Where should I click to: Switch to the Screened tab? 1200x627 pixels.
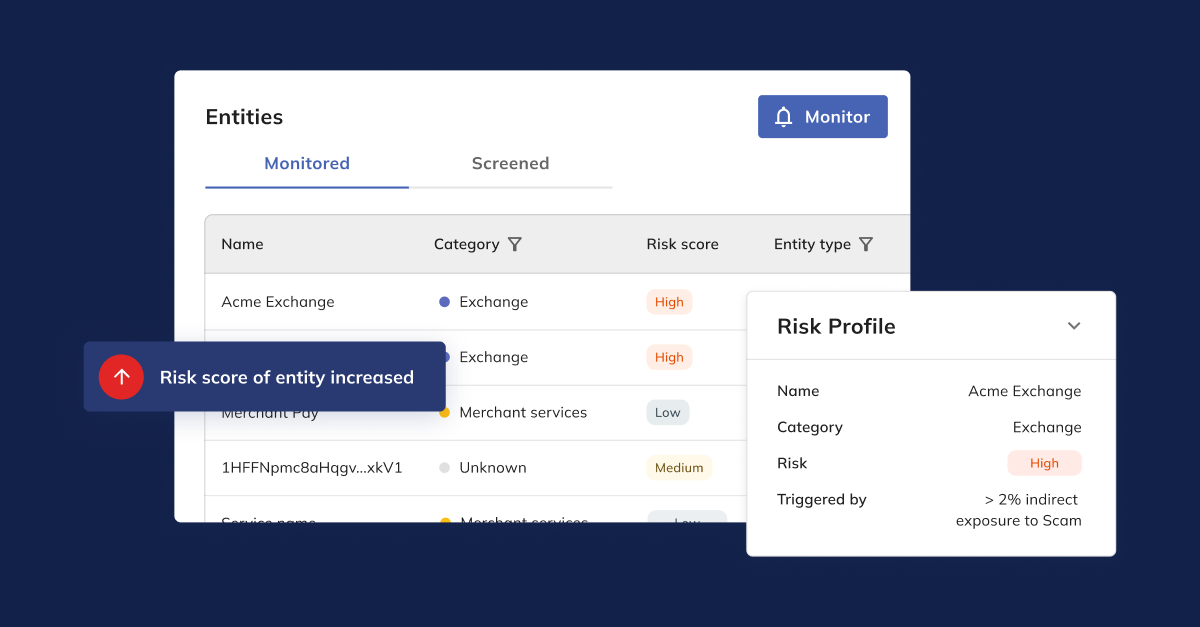click(510, 163)
